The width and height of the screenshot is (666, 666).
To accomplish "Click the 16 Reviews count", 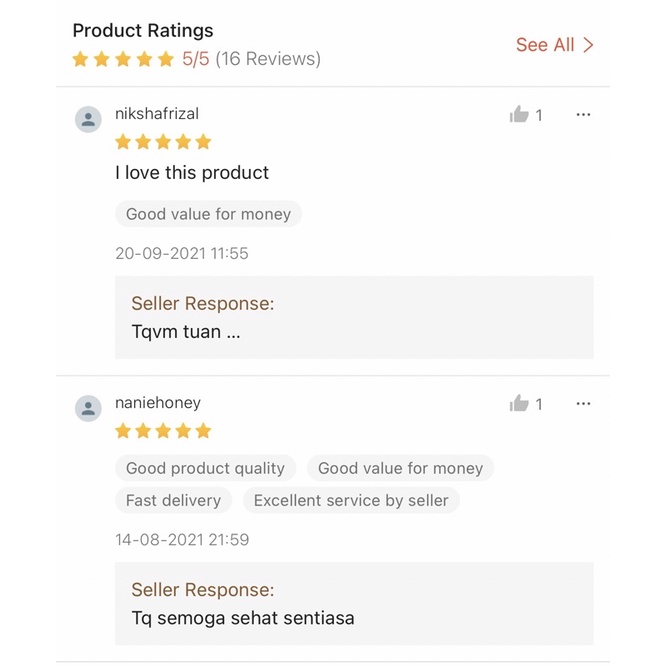I will pos(268,59).
